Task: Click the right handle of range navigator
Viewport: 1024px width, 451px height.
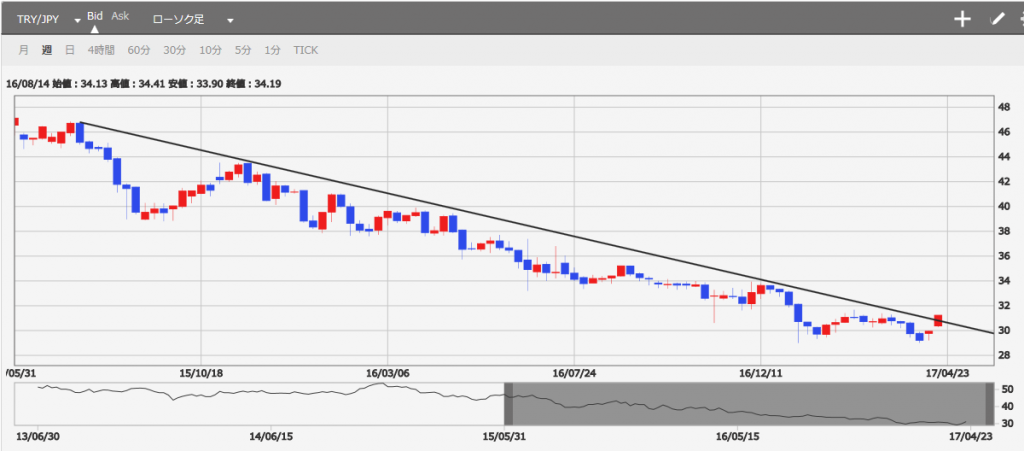Action: point(989,405)
